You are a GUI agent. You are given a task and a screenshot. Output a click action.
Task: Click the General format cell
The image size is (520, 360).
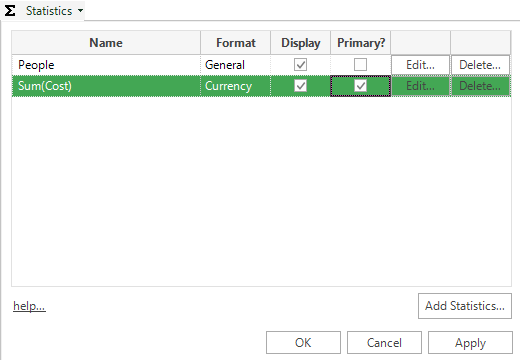235,65
